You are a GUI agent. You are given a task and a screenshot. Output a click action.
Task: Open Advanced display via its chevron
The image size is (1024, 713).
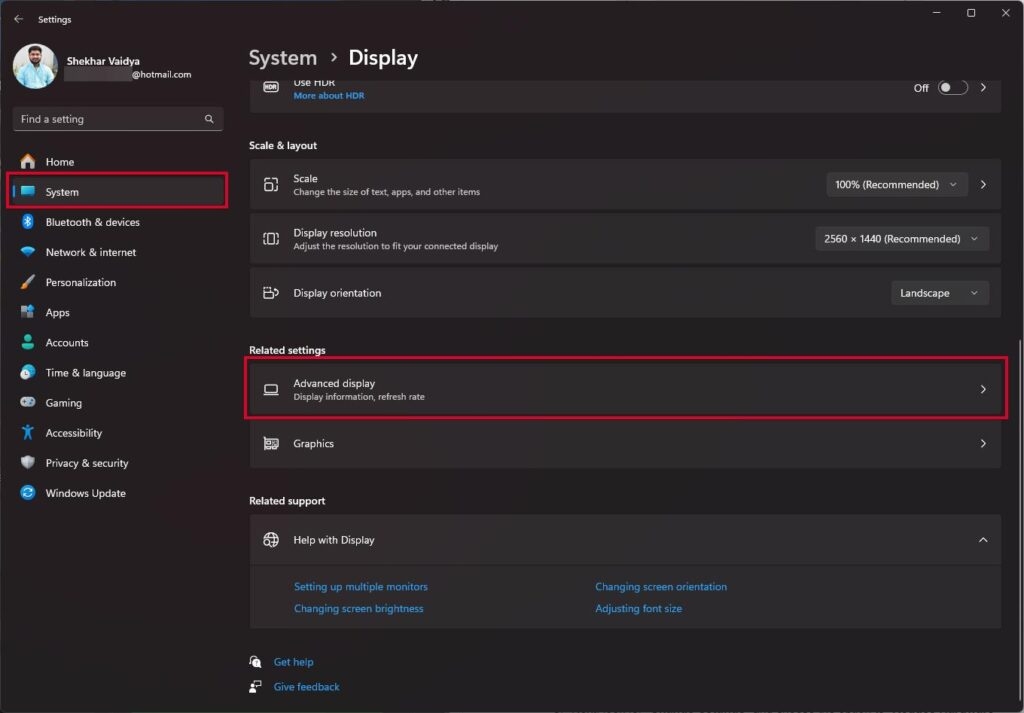point(984,389)
